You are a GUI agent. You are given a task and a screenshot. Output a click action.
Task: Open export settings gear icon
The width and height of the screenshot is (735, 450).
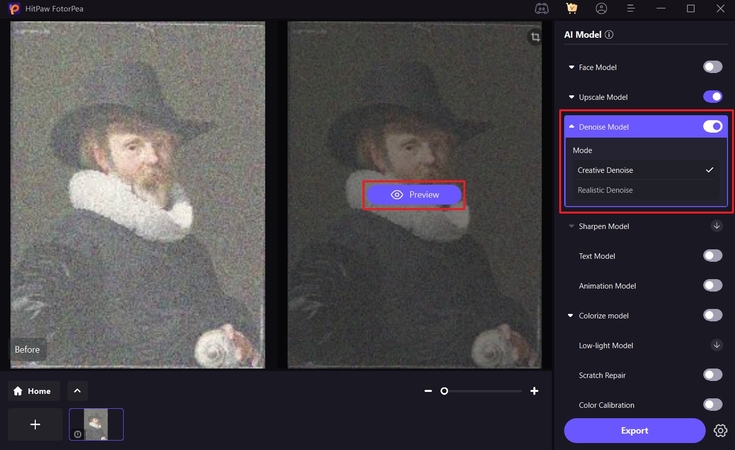click(720, 430)
